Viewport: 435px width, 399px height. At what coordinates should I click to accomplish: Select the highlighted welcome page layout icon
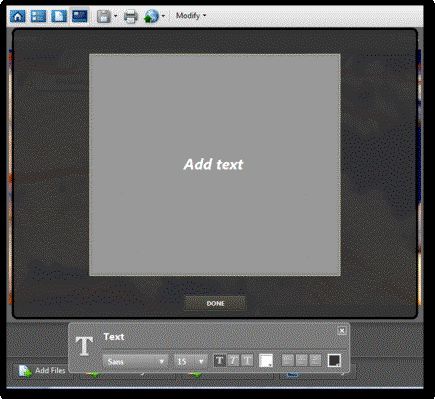pyautogui.click(x=80, y=16)
